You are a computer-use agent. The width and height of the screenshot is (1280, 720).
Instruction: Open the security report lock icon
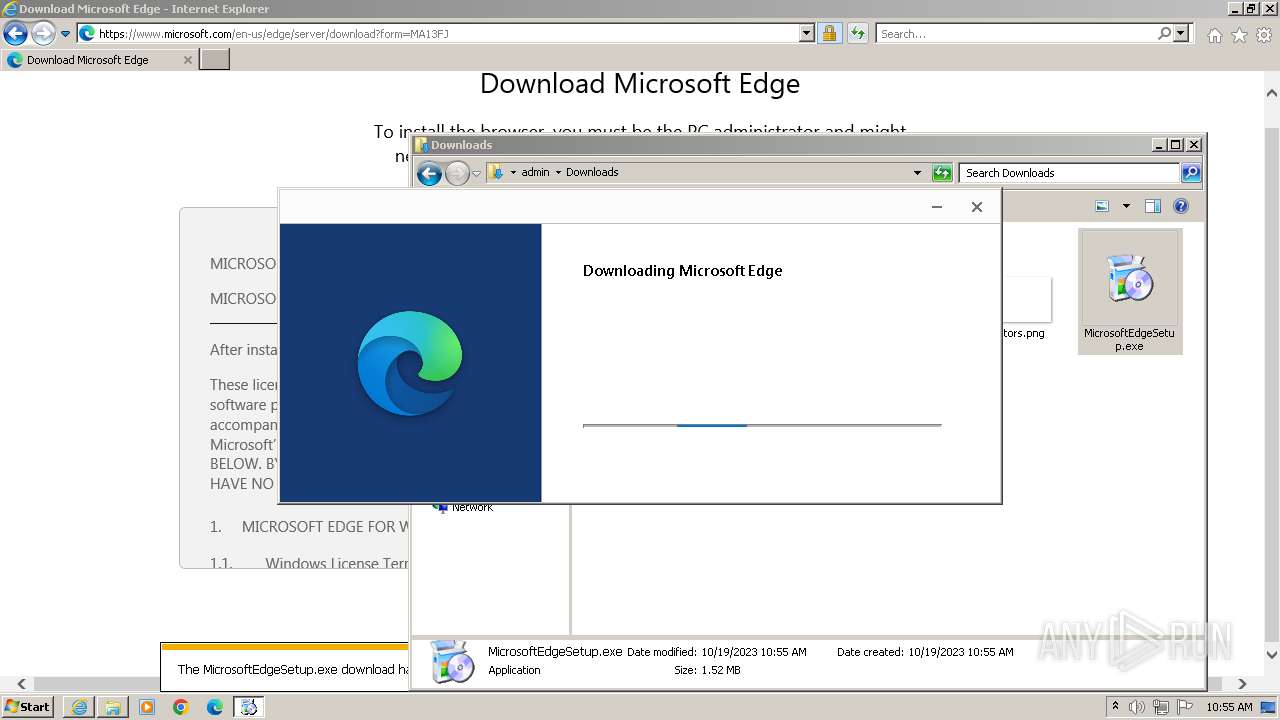(829, 33)
